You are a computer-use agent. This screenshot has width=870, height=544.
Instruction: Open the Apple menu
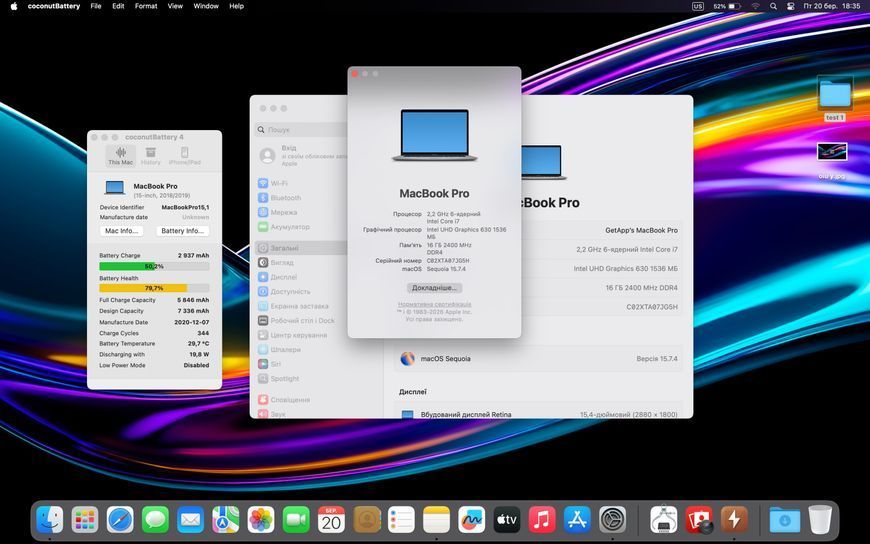(x=13, y=6)
